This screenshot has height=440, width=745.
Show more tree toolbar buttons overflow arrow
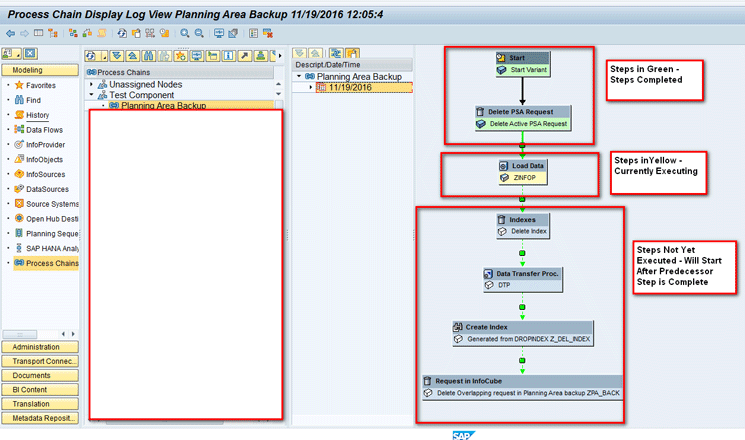click(280, 56)
